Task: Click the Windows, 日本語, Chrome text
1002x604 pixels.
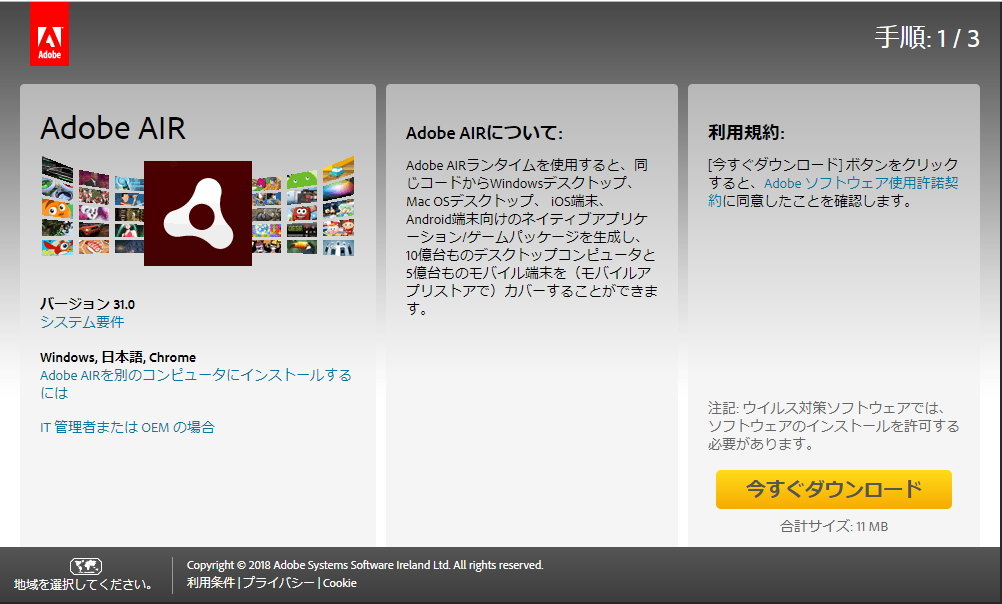Action: tap(118, 357)
